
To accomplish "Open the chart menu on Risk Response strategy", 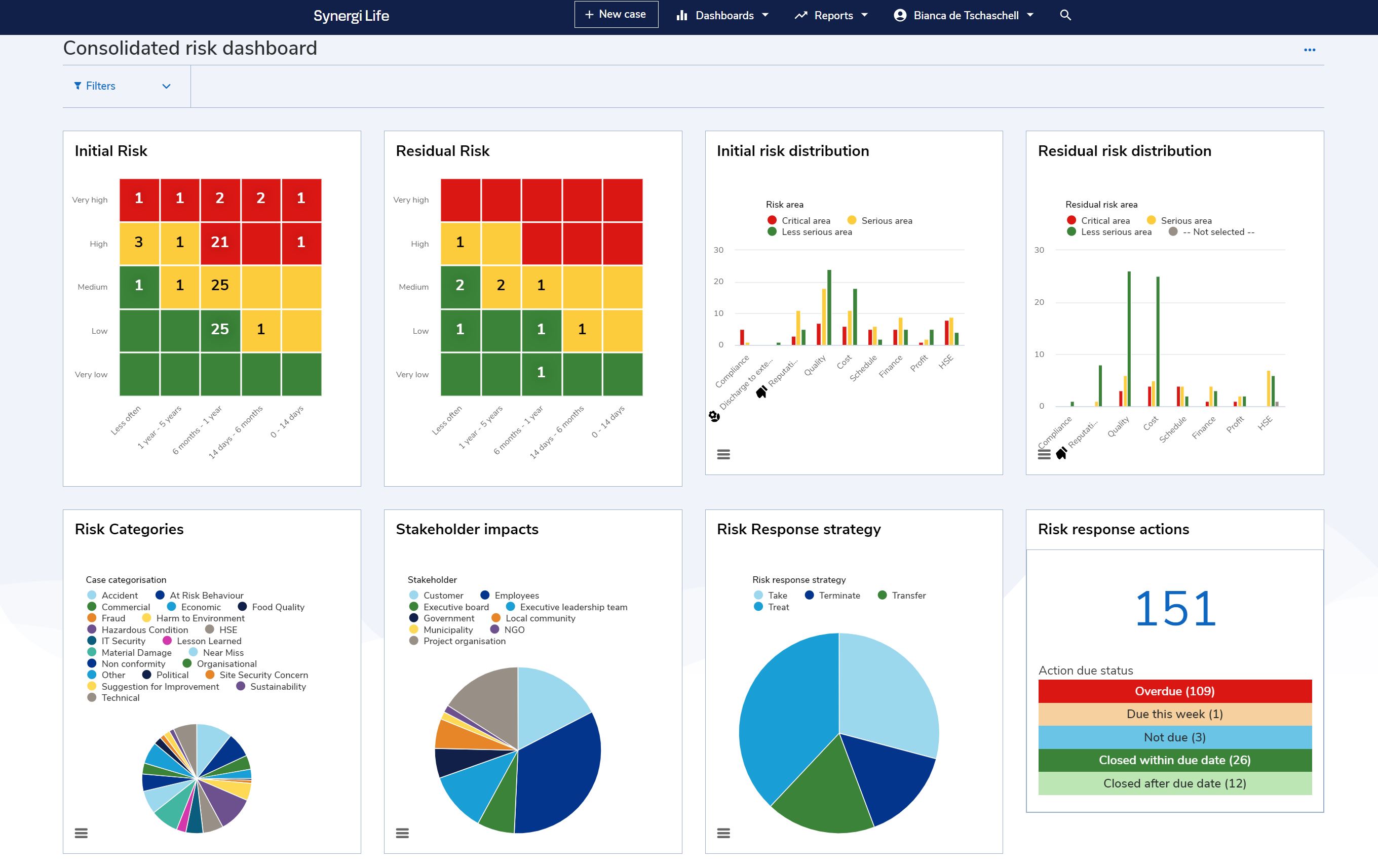I will [724, 833].
